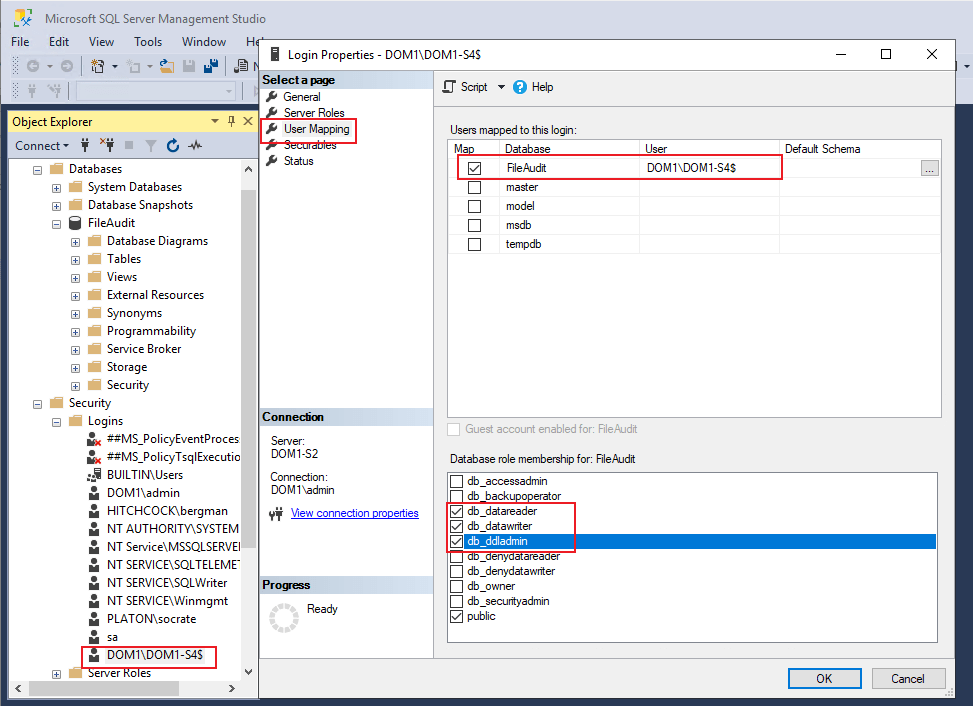Click the Disconnect plug icon in Object Explorer
973x706 pixels.
click(x=108, y=146)
